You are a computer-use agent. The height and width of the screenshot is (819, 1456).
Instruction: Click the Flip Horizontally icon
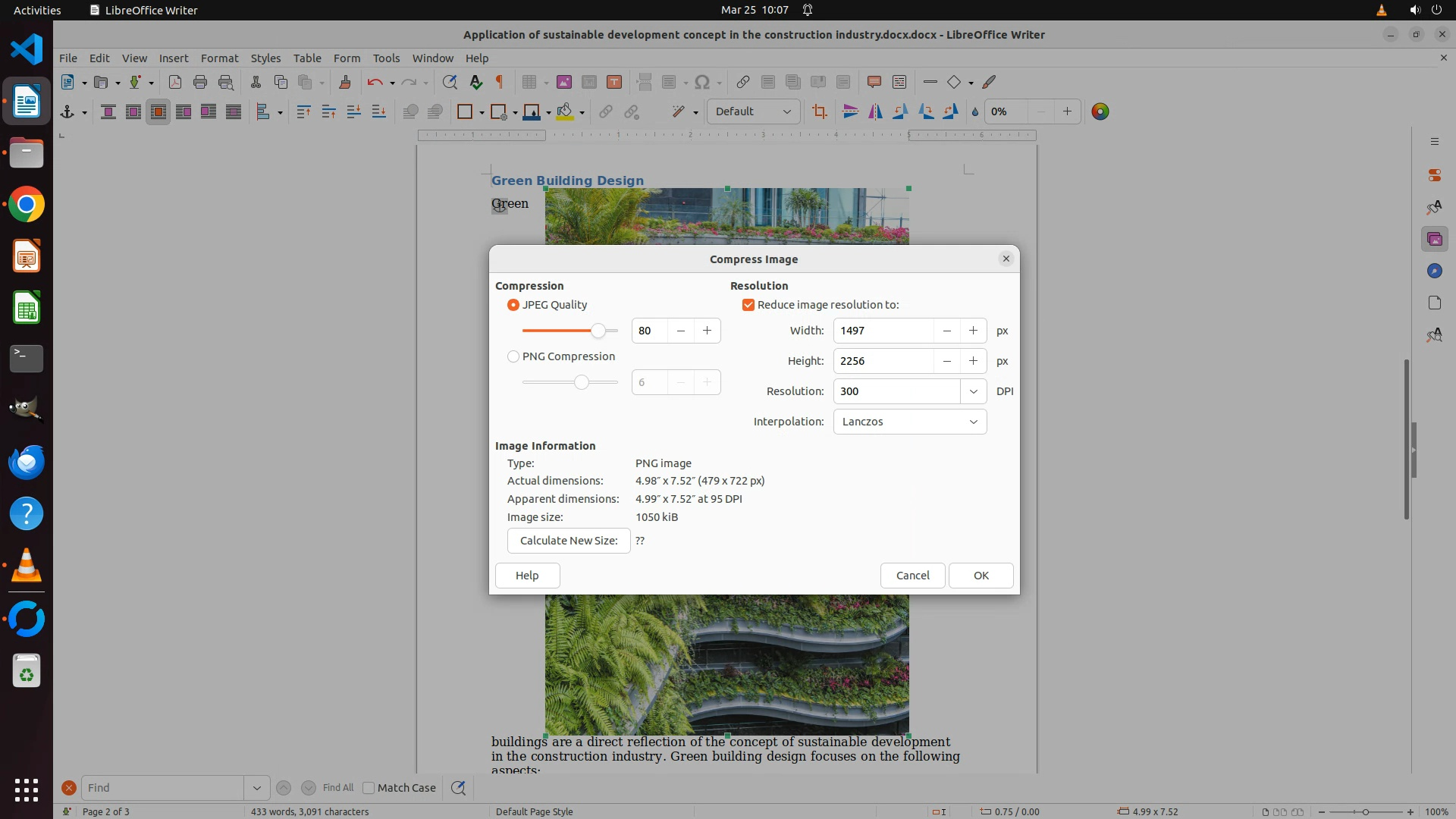tap(875, 111)
